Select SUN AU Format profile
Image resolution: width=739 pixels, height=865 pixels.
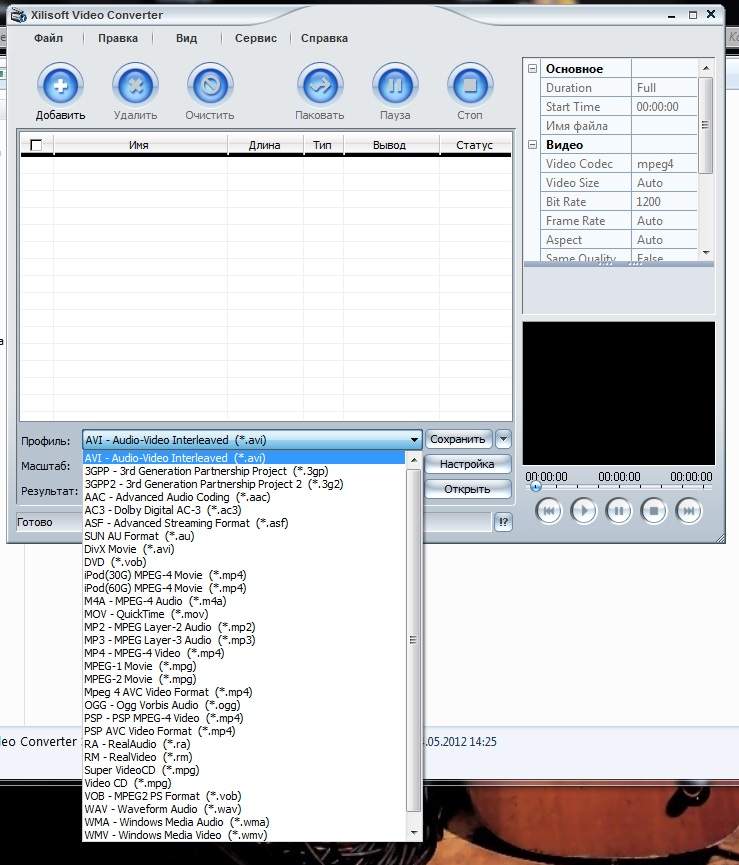tap(243, 536)
